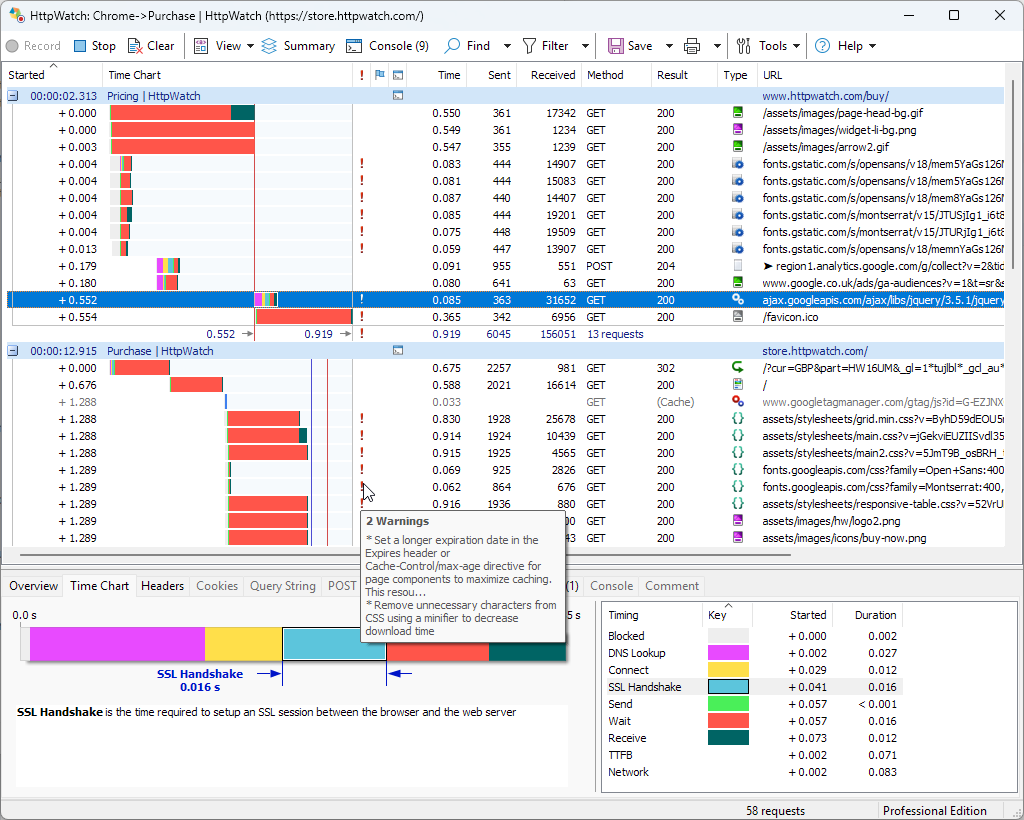Click type icon for logo2.png row

738,520
